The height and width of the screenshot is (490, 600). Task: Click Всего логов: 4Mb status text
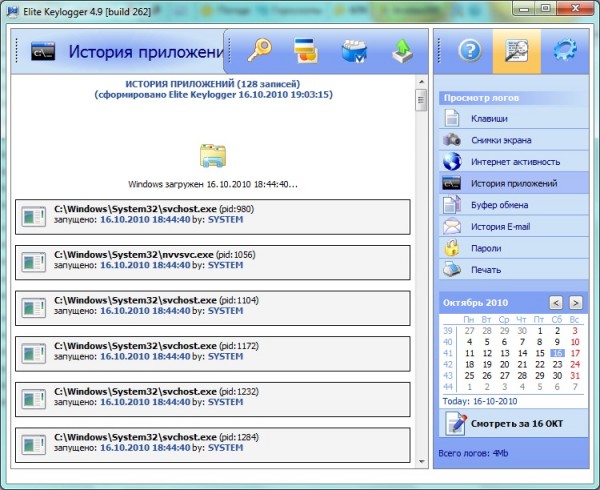click(473, 453)
